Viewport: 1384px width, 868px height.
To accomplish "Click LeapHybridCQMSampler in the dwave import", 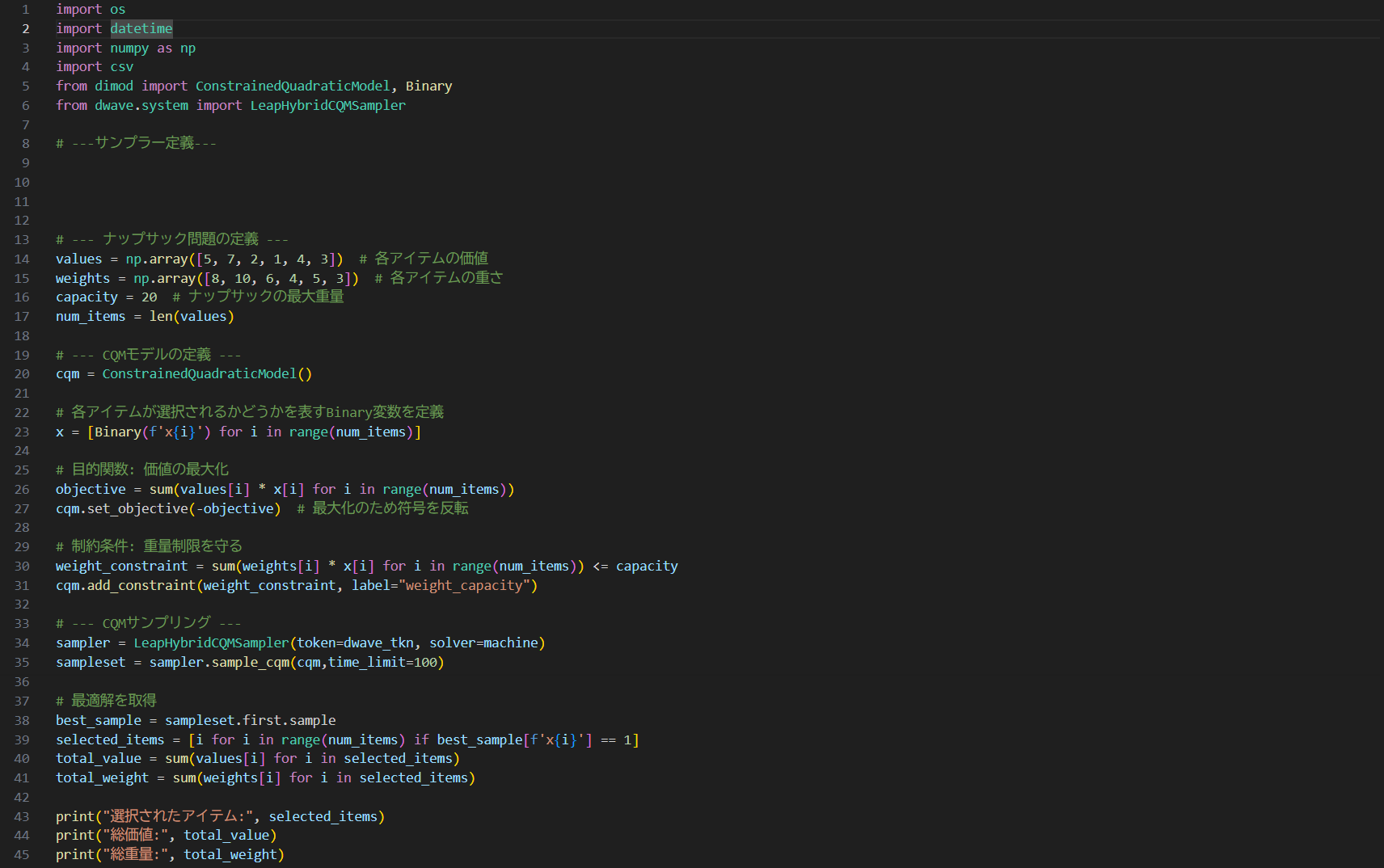I will 327,106.
